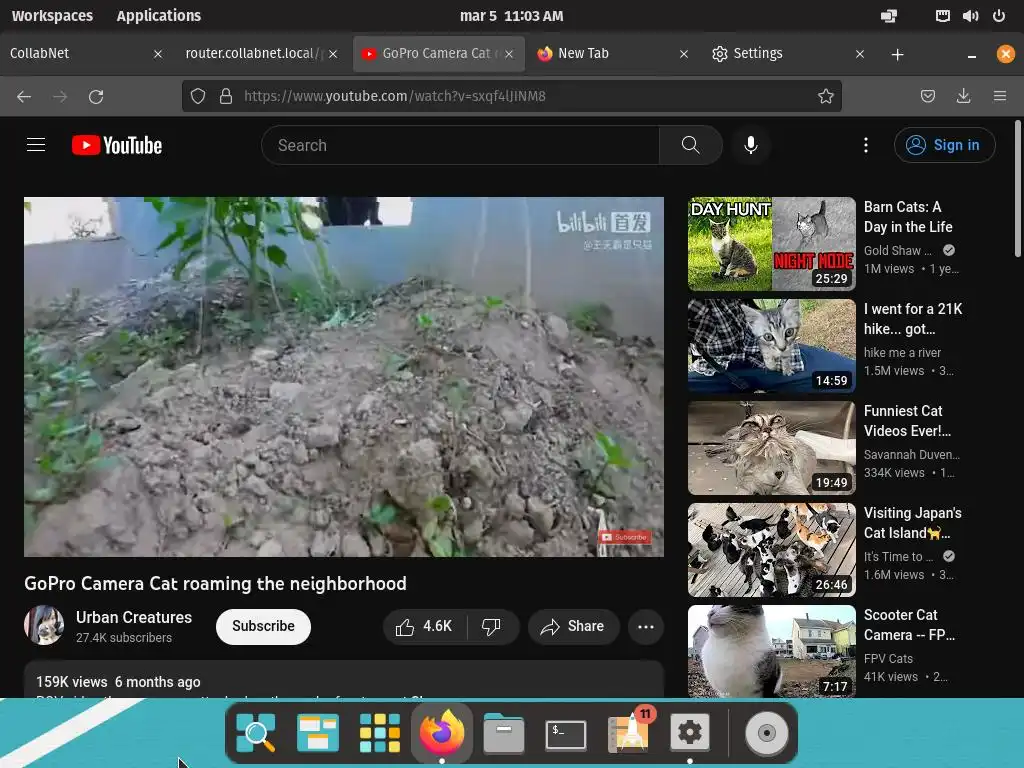Bookmark this page with the star icon

tap(825, 97)
